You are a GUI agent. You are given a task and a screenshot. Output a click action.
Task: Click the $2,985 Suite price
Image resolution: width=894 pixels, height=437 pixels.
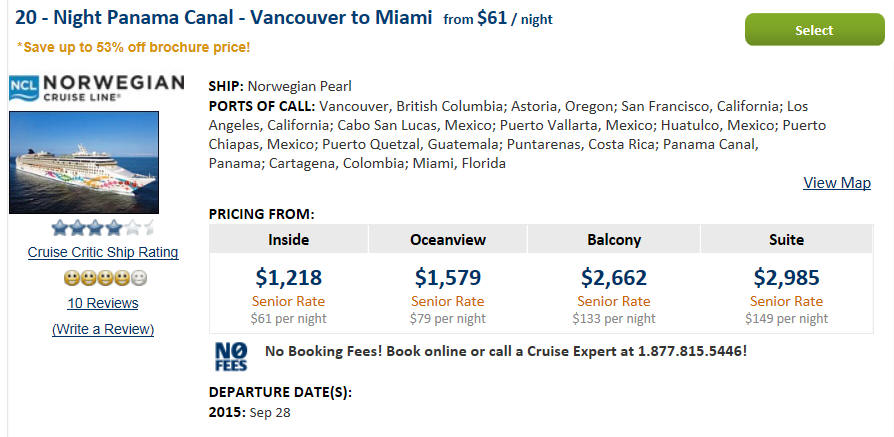(786, 278)
